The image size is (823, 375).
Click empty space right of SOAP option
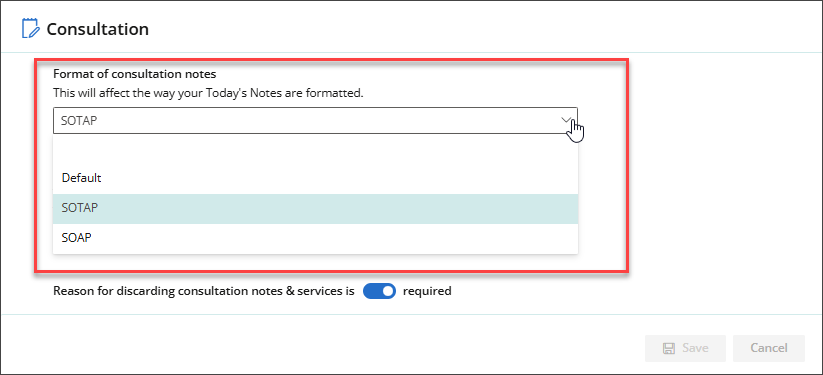pos(336,238)
